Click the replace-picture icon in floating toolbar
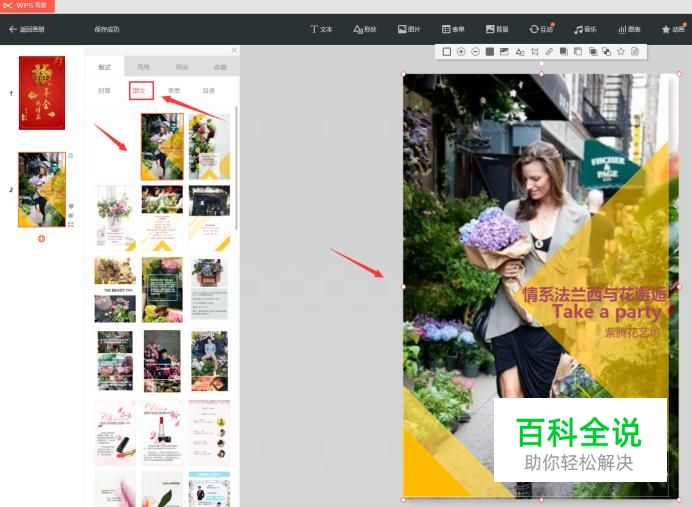Viewport: 692px width, 507px height. coord(504,52)
